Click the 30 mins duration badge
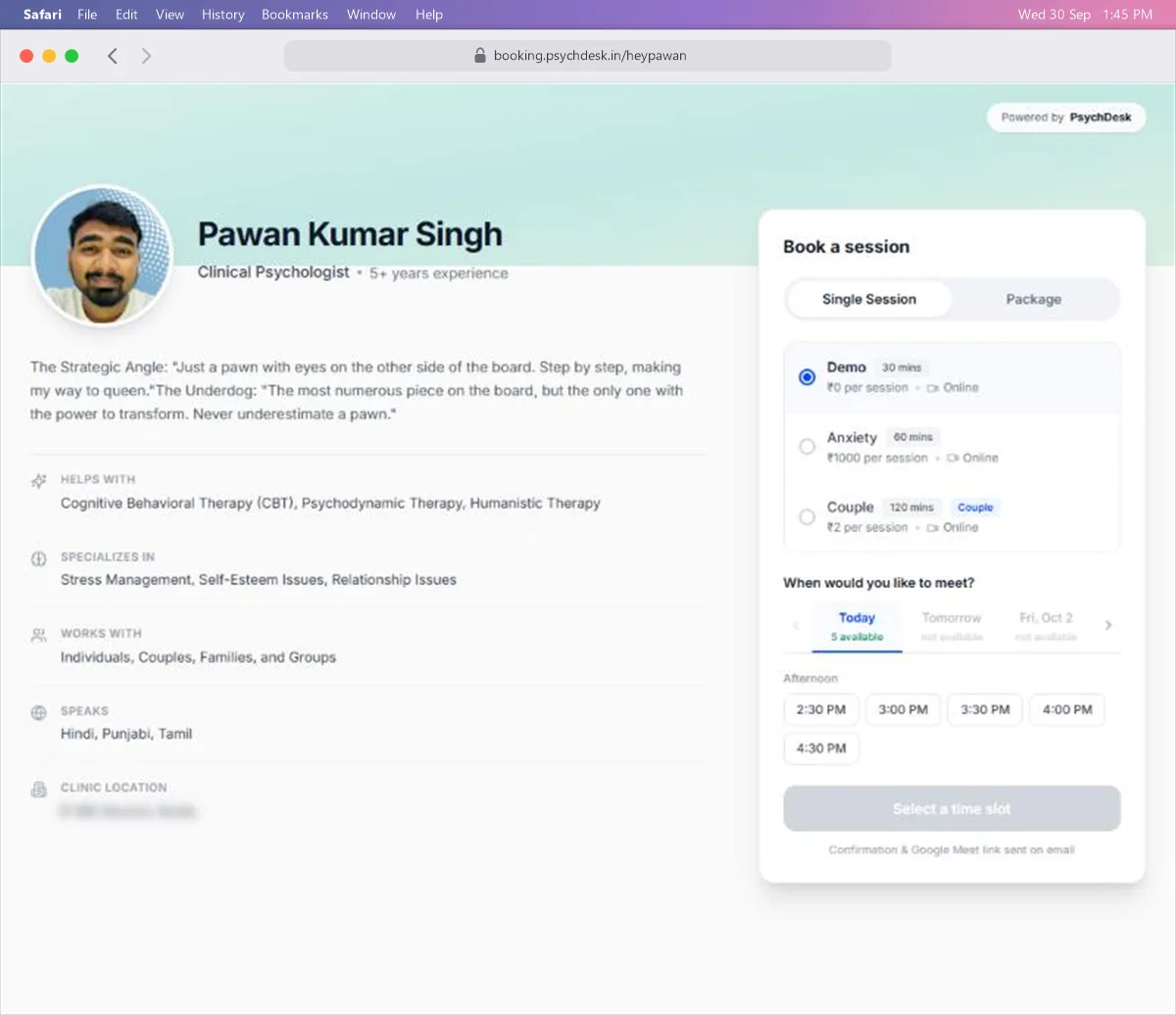 902,367
